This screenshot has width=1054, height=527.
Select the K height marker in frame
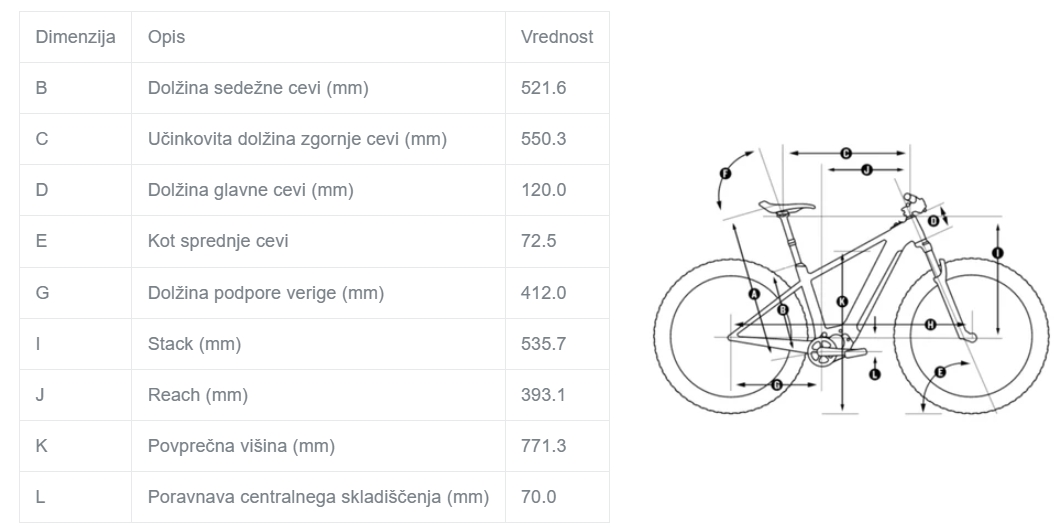[842, 301]
